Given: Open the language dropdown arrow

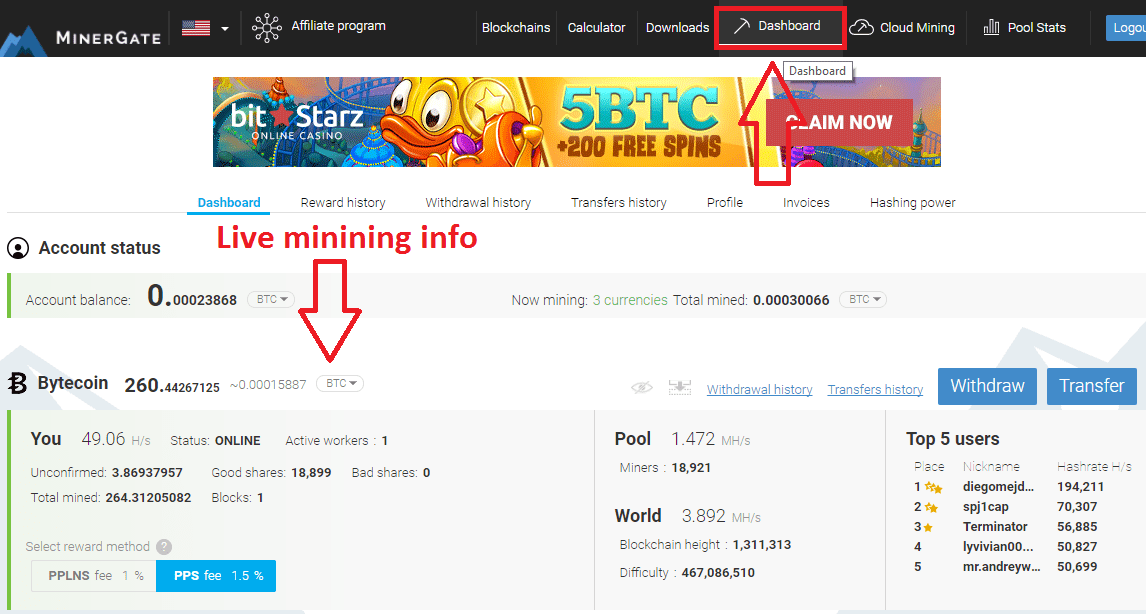Looking at the screenshot, I should coord(224,29).
